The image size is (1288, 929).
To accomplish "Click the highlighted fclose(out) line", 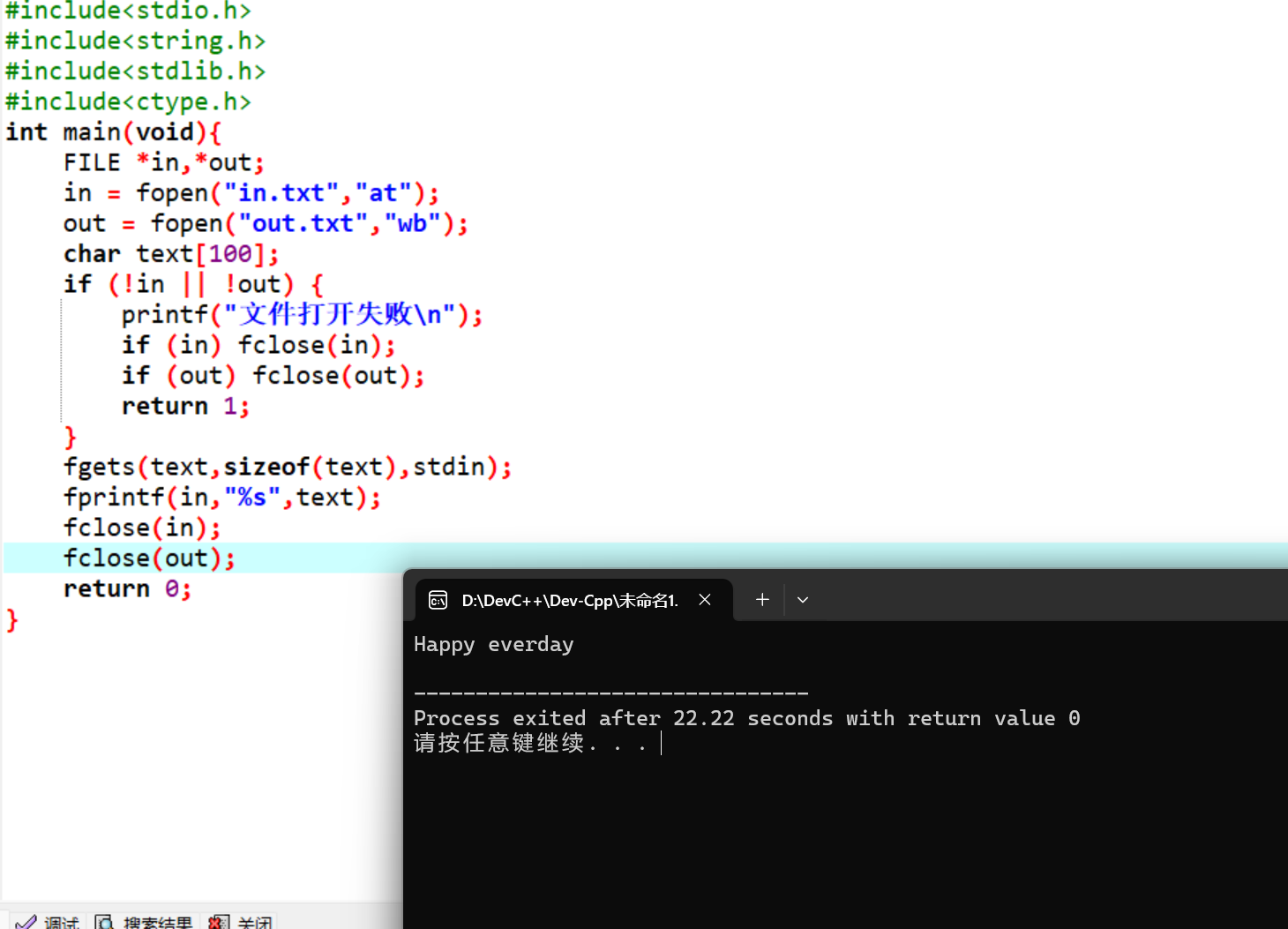I will click(148, 558).
